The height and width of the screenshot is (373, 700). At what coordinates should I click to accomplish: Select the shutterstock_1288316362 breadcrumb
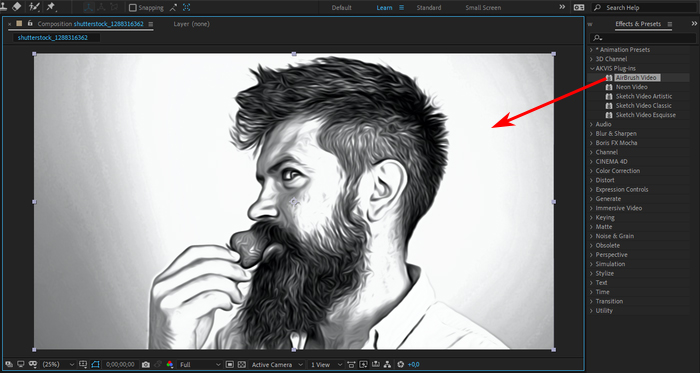[53, 38]
